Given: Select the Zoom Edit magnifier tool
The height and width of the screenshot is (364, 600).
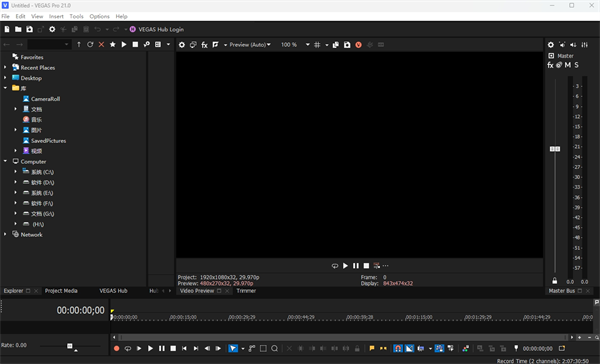Looking at the screenshot, I should pyautogui.click(x=274, y=348).
